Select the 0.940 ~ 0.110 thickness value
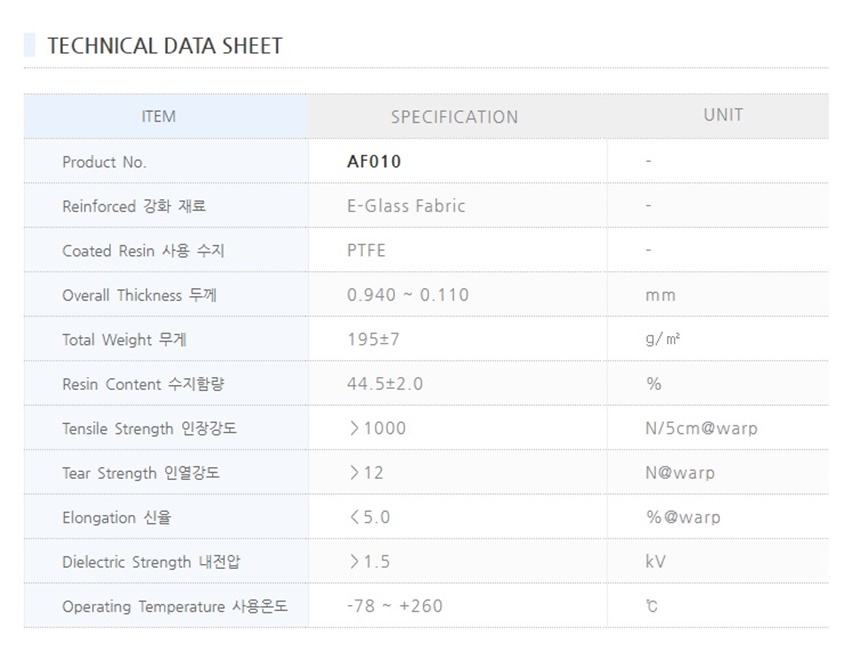Screen dimensions: 860x652 pyautogui.click(x=408, y=295)
